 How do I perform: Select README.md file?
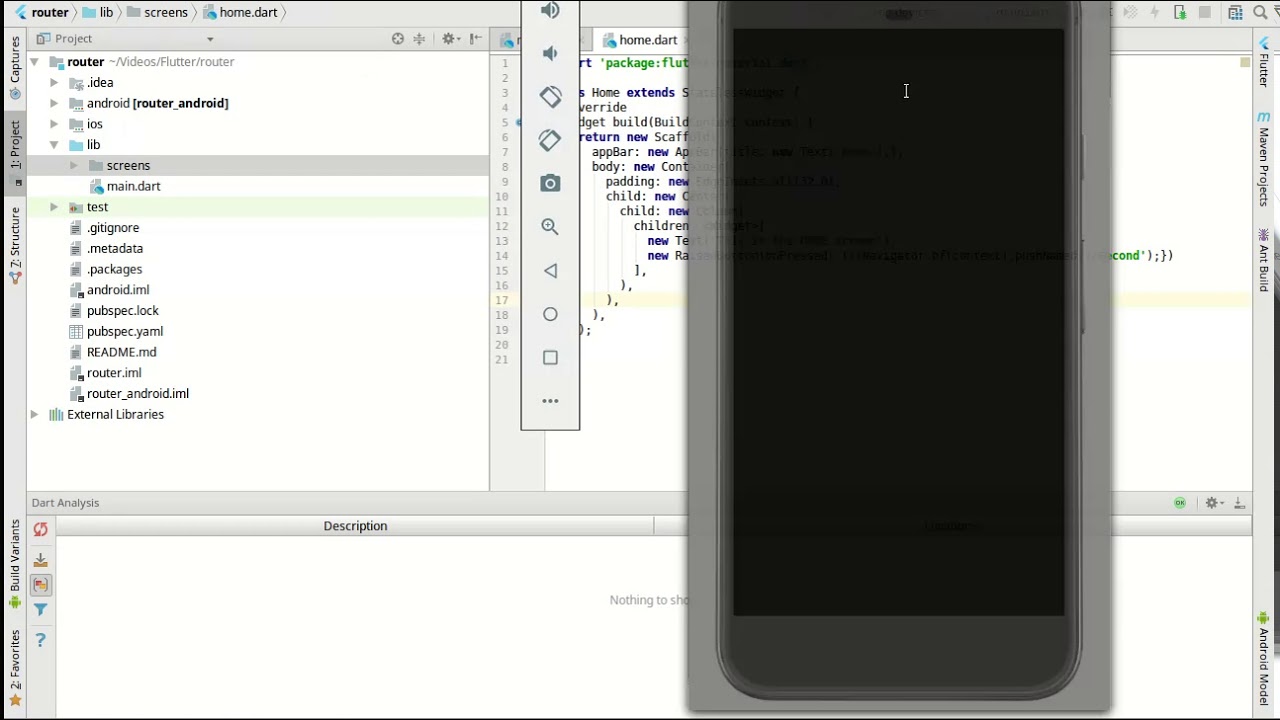[122, 352]
